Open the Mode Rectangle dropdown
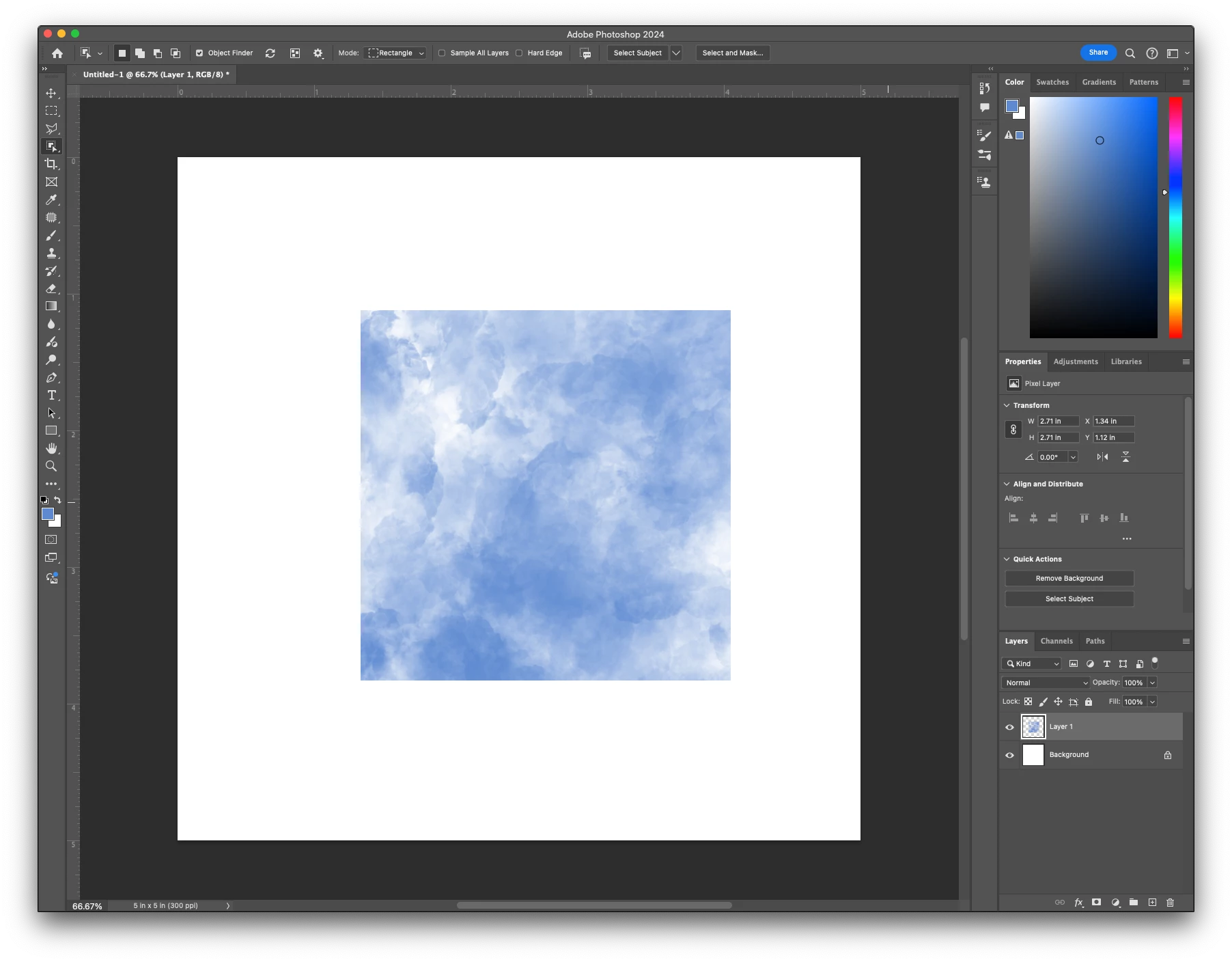Viewport: 1232px width, 962px height. pyautogui.click(x=396, y=53)
